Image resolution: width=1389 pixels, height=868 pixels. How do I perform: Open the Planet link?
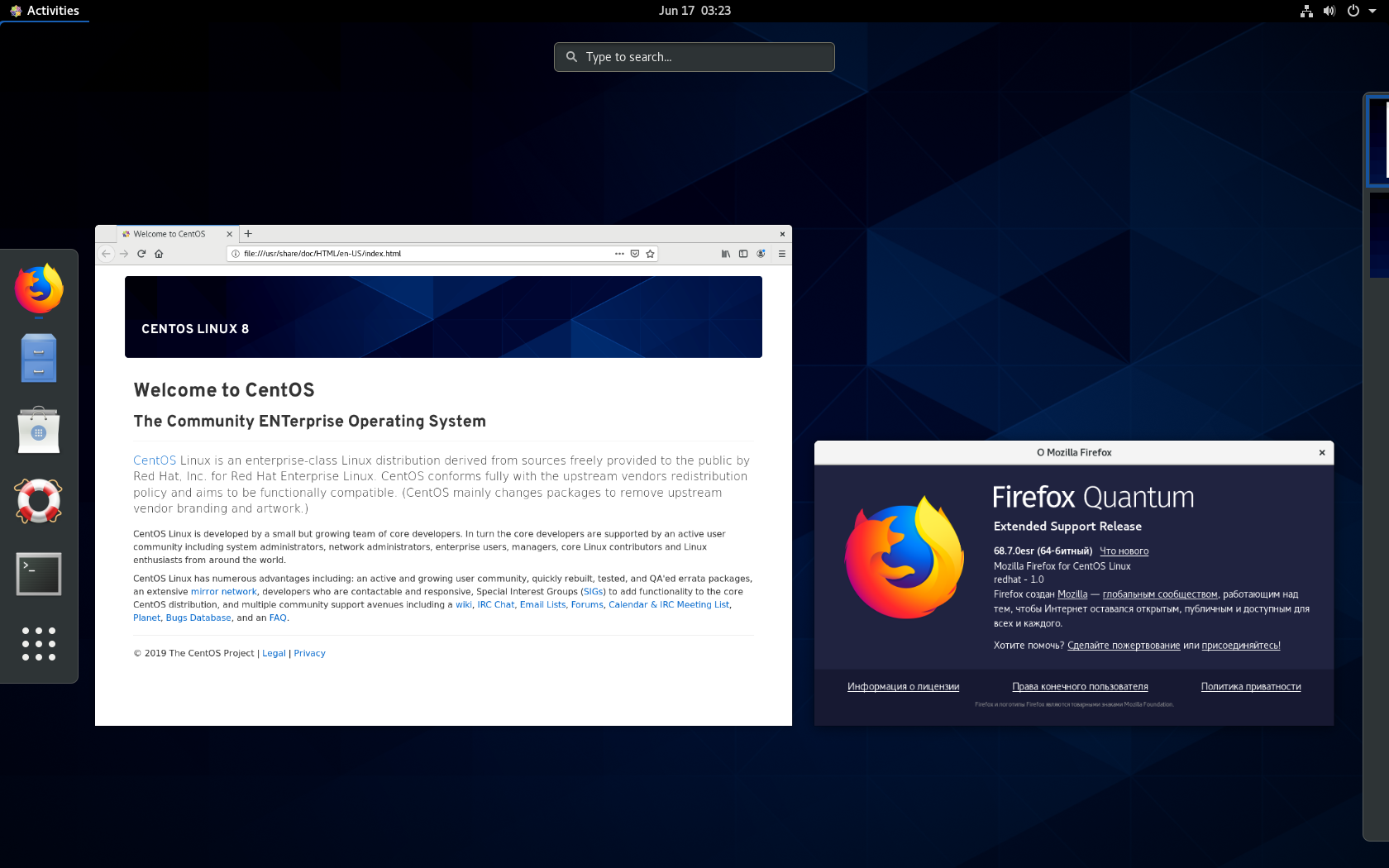tap(147, 618)
